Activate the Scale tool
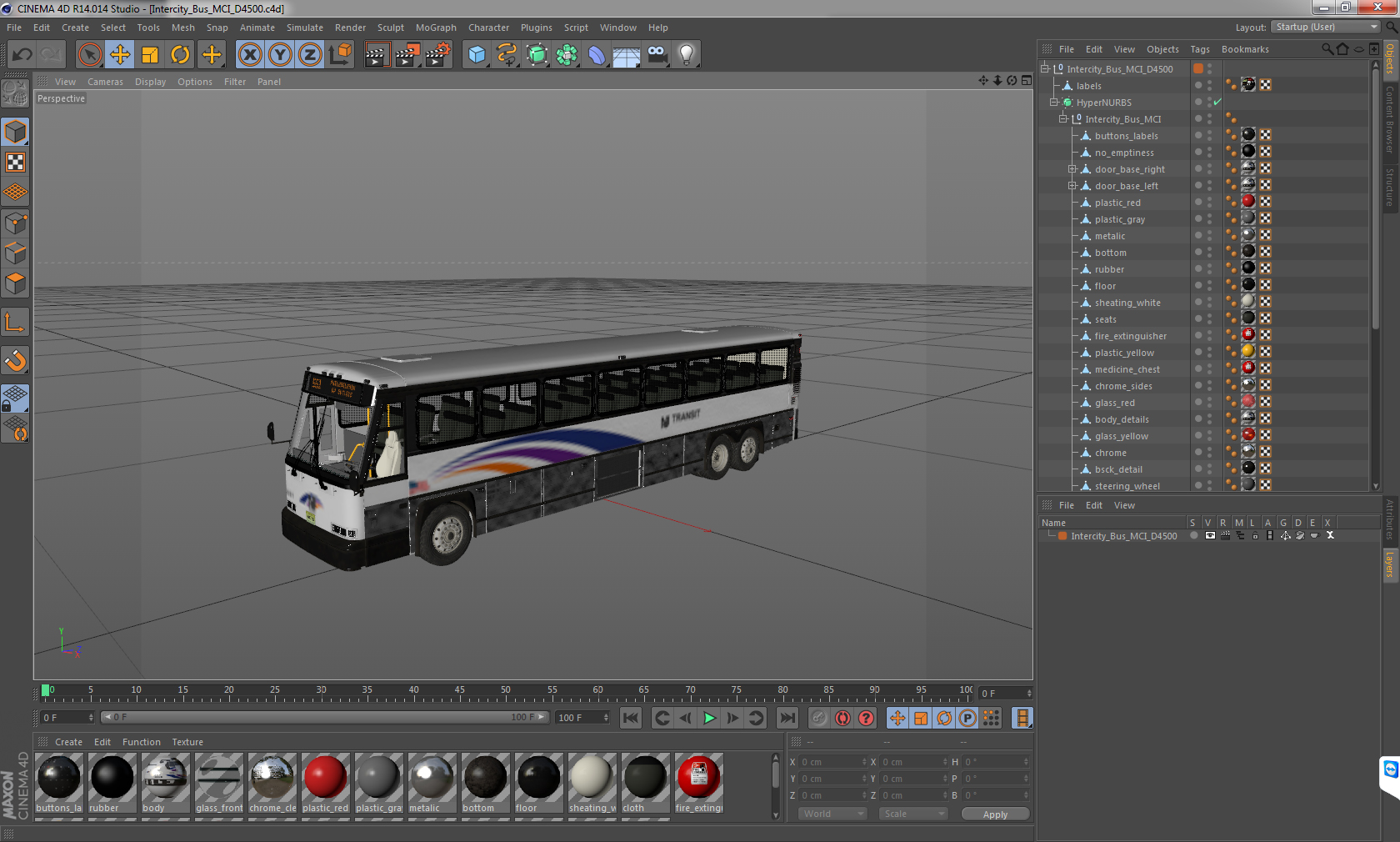Image resolution: width=1400 pixels, height=842 pixels. 150,55
